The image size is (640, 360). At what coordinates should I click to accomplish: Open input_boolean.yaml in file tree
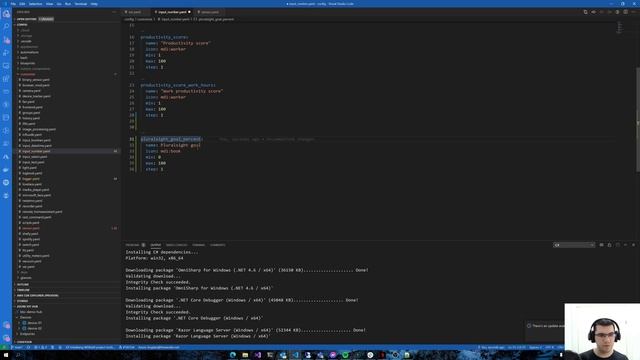[36, 140]
